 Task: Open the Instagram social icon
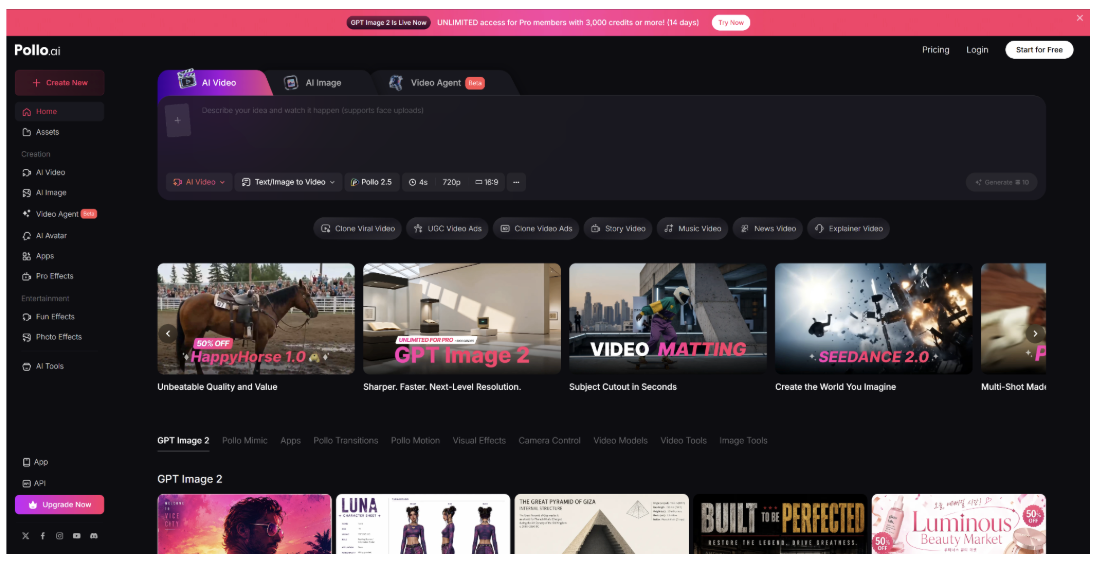coord(59,536)
